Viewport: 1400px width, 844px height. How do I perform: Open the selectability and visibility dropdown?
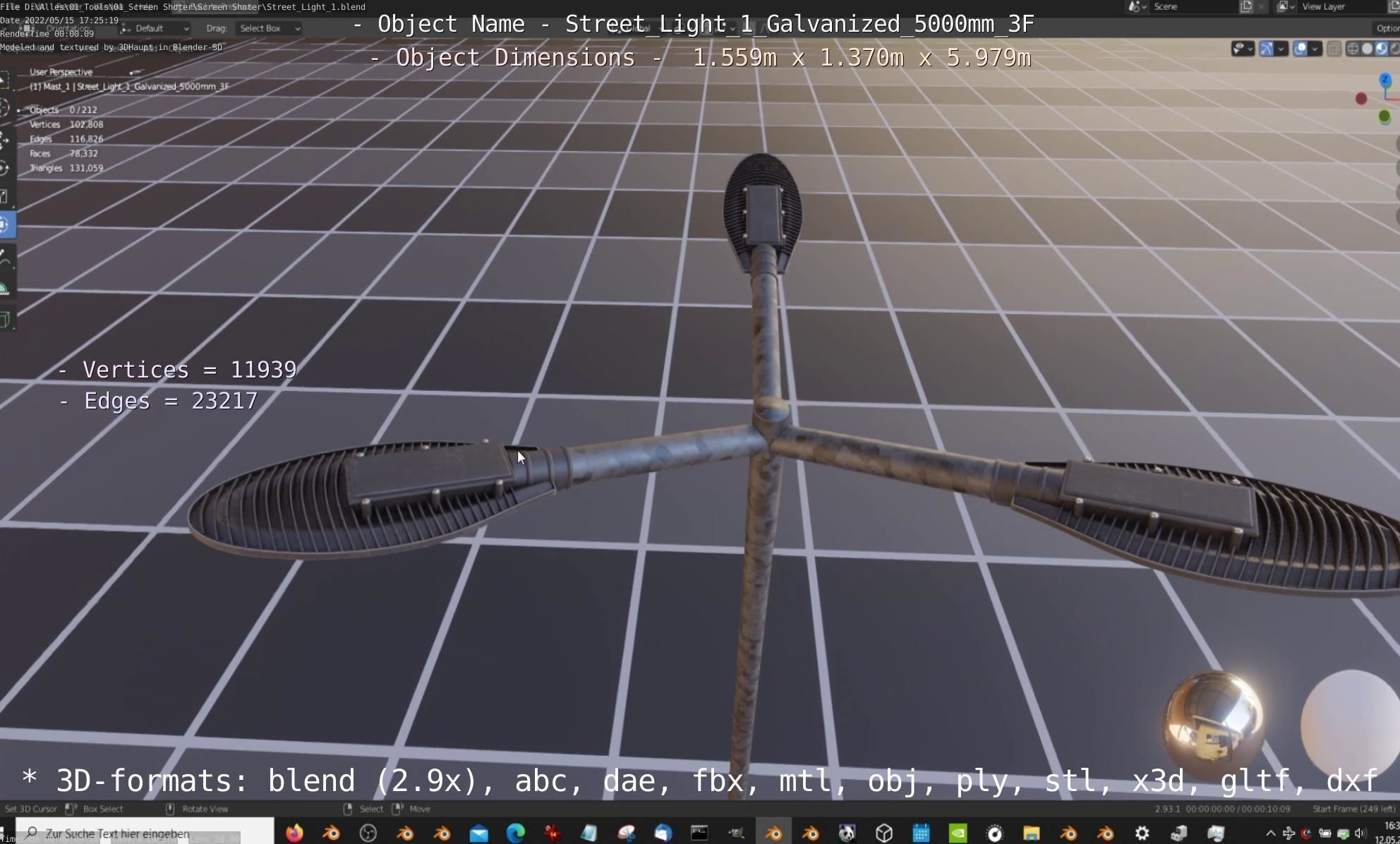[1243, 49]
